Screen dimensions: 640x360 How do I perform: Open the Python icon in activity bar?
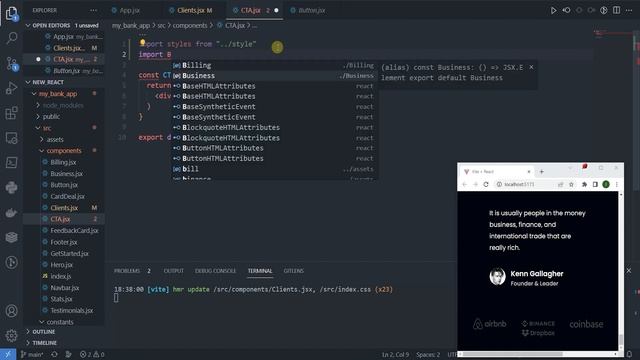[x=11, y=187]
